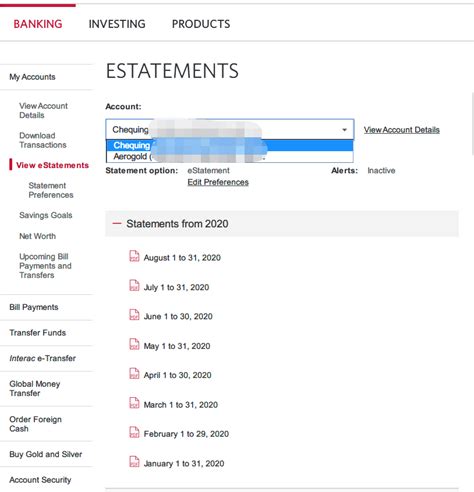Open the BANKING tab
Screen dimensions: 474x492
(x=38, y=24)
